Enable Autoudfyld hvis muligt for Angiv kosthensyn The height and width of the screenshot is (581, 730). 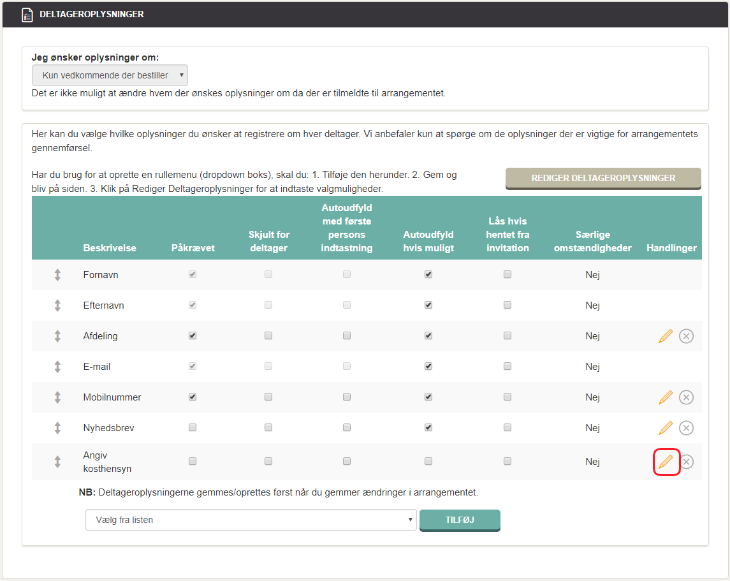coord(428,461)
